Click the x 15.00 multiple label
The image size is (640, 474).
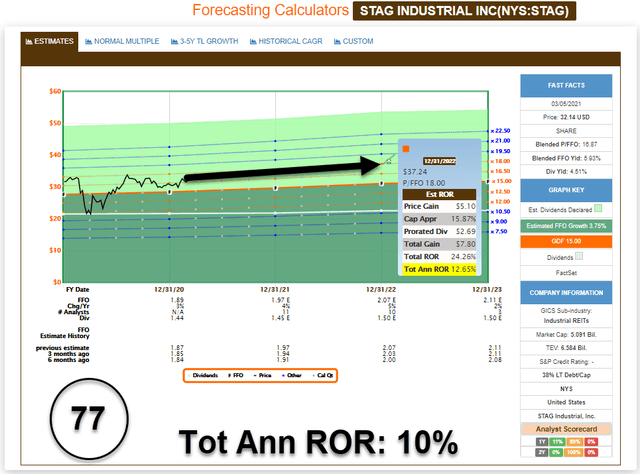tap(502, 181)
